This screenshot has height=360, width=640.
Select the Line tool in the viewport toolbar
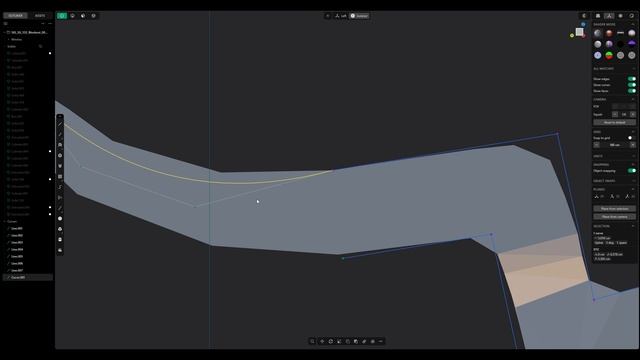pos(60,124)
